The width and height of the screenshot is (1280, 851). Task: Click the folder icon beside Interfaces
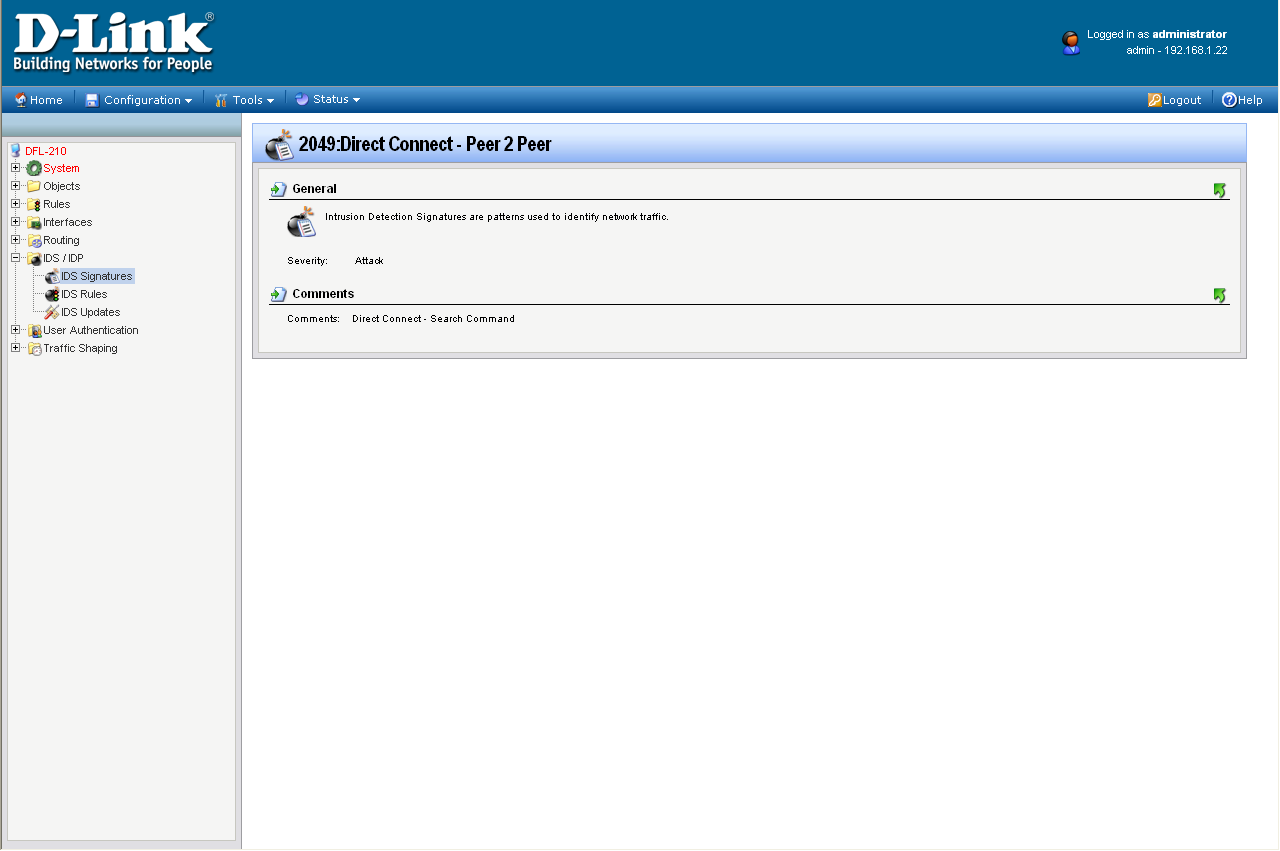[x=34, y=222]
